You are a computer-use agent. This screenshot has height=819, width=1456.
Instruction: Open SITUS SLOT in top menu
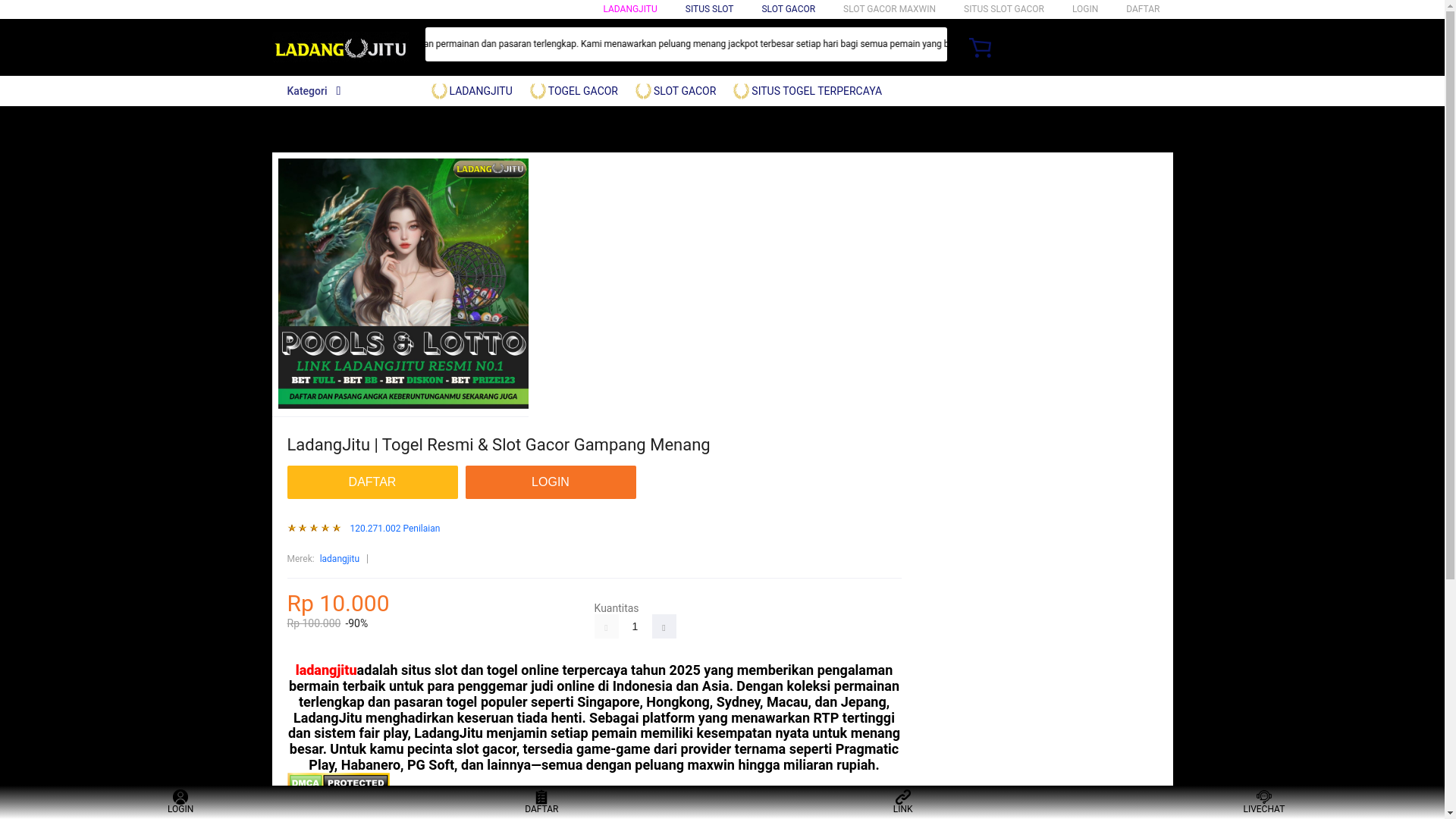pyautogui.click(x=709, y=9)
